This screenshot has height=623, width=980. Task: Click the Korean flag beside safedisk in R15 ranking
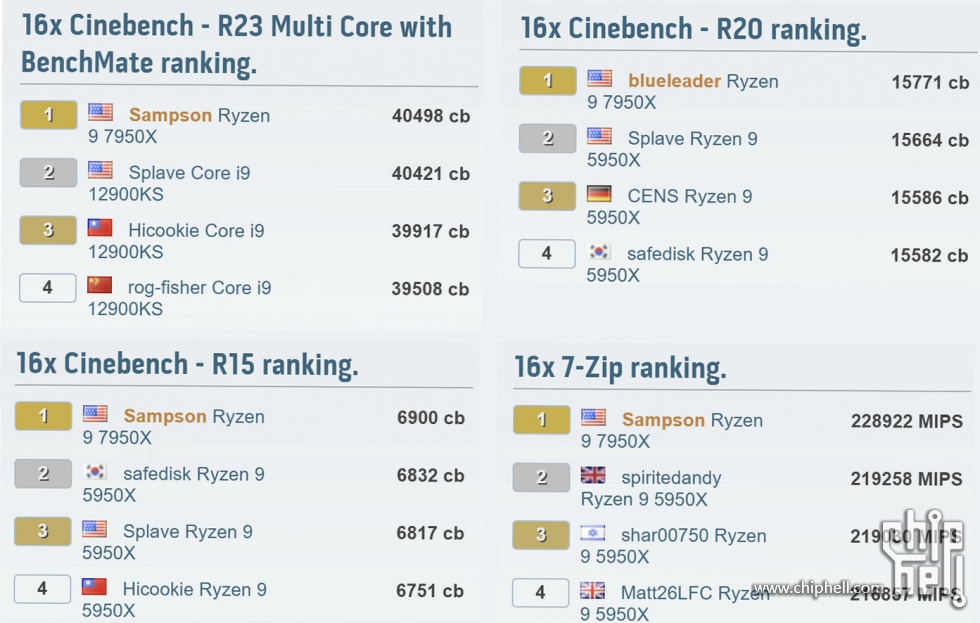pos(95,471)
